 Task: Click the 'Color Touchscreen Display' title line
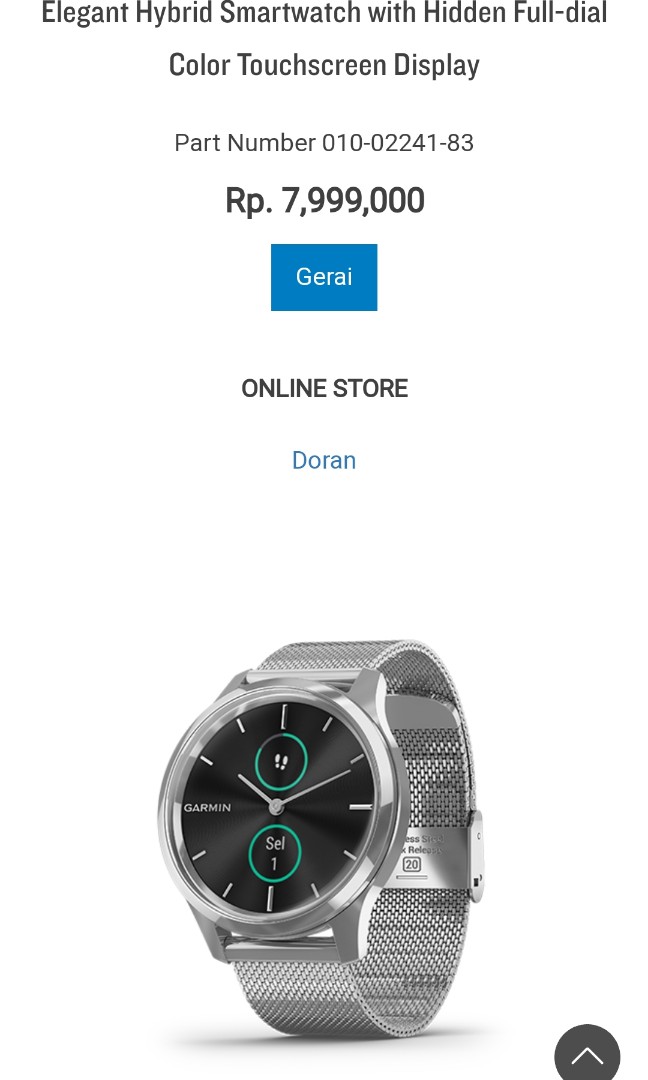324,65
